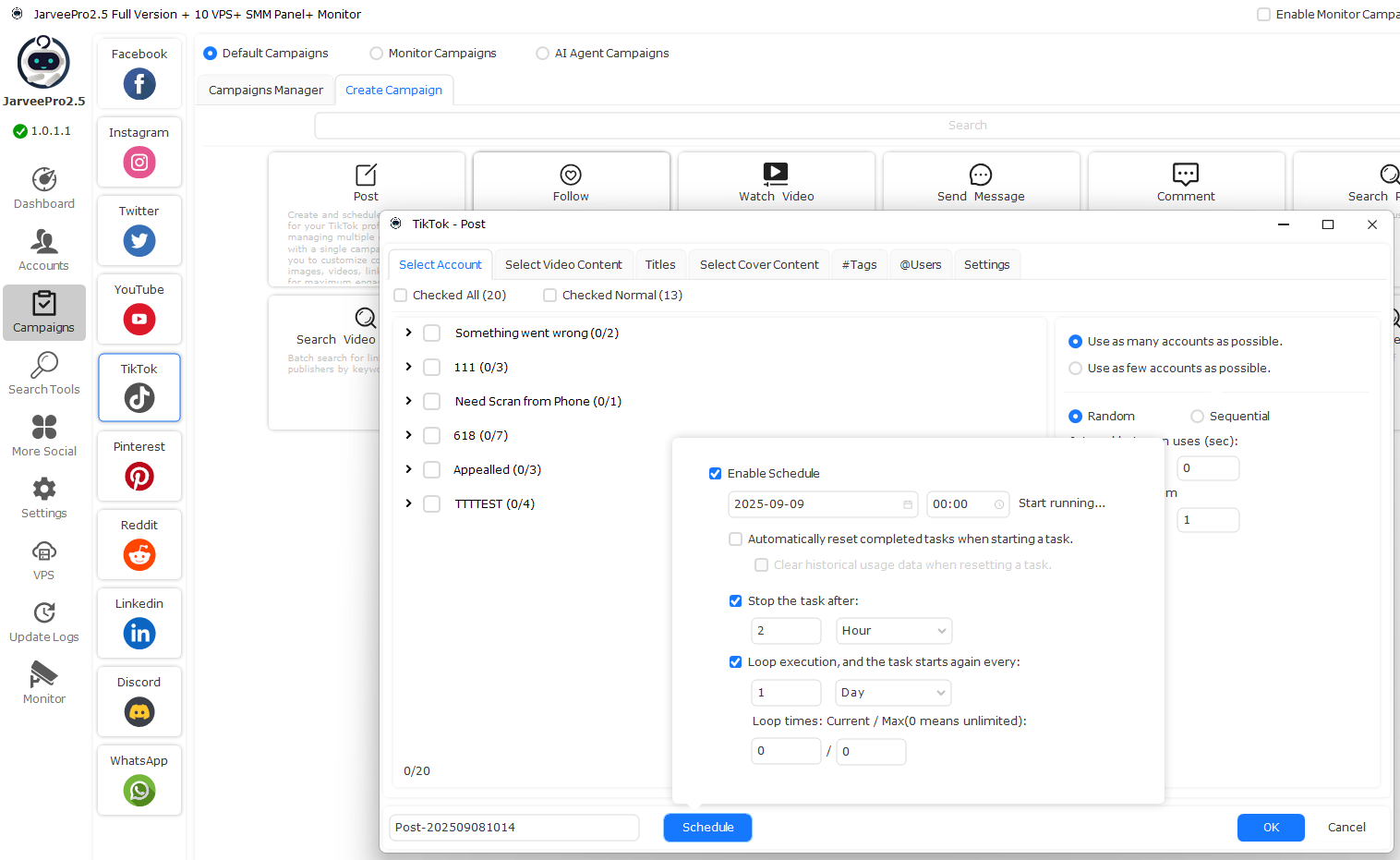Toggle Checked All (20) checkbox

pos(401,296)
